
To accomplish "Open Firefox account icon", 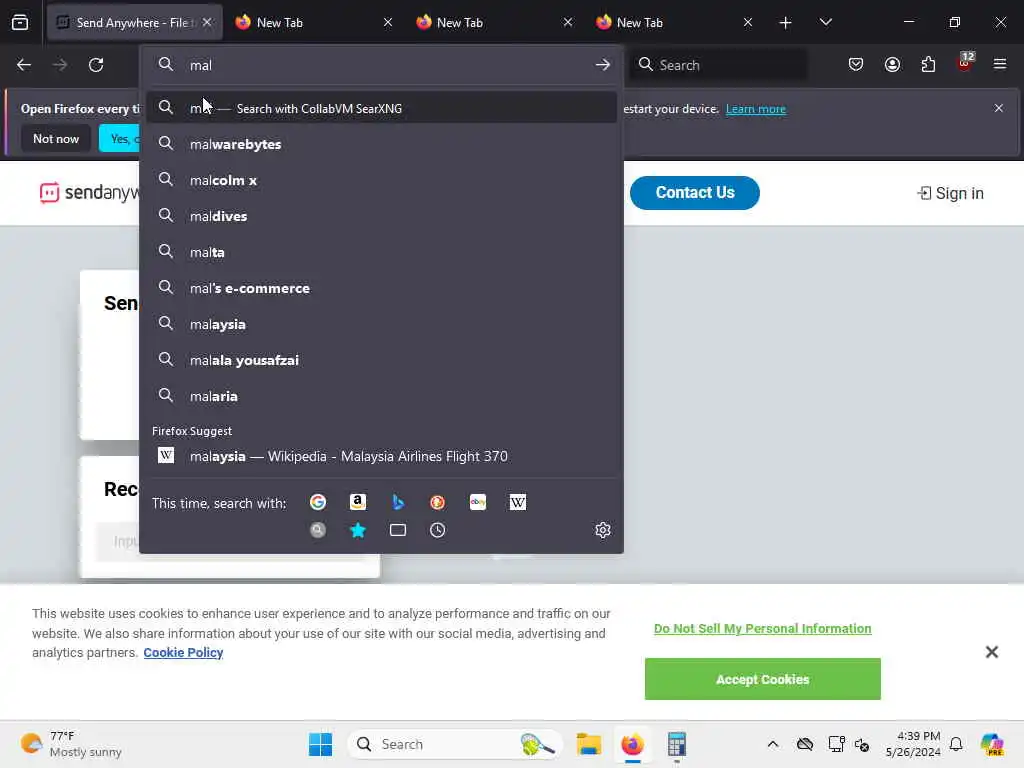I will point(892,65).
